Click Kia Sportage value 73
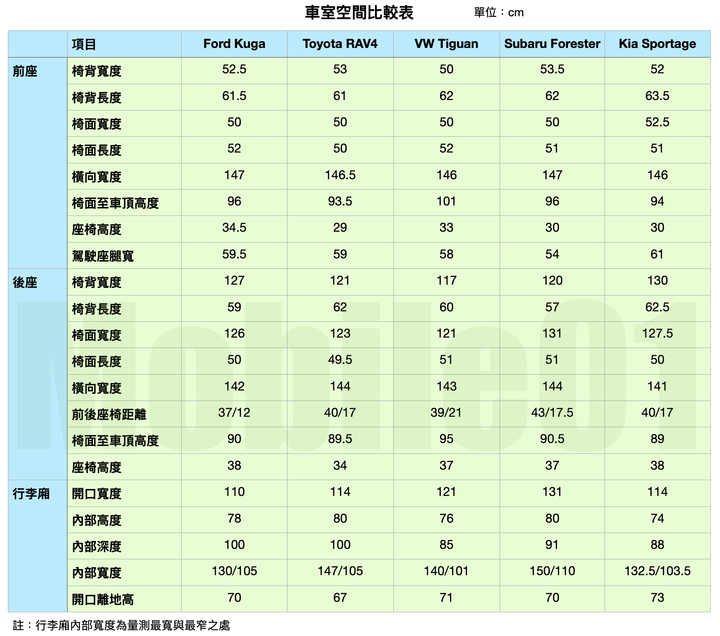Viewport: 720px width, 636px height. [x=657, y=598]
